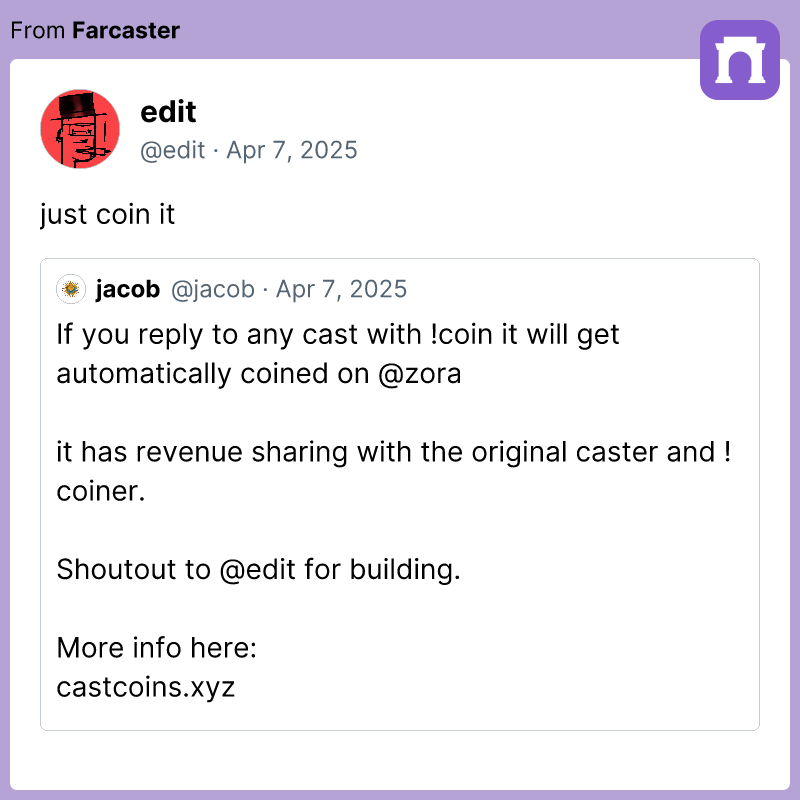Click the "More info here:" line

tap(157, 648)
